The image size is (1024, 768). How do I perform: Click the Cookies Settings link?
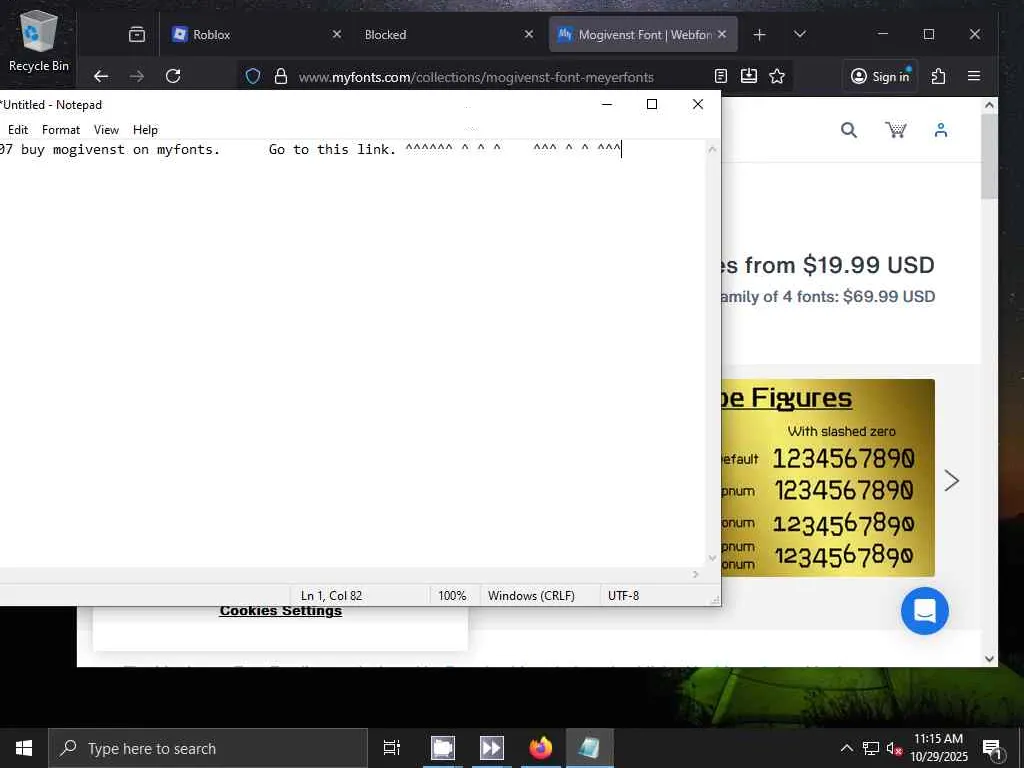click(x=280, y=611)
